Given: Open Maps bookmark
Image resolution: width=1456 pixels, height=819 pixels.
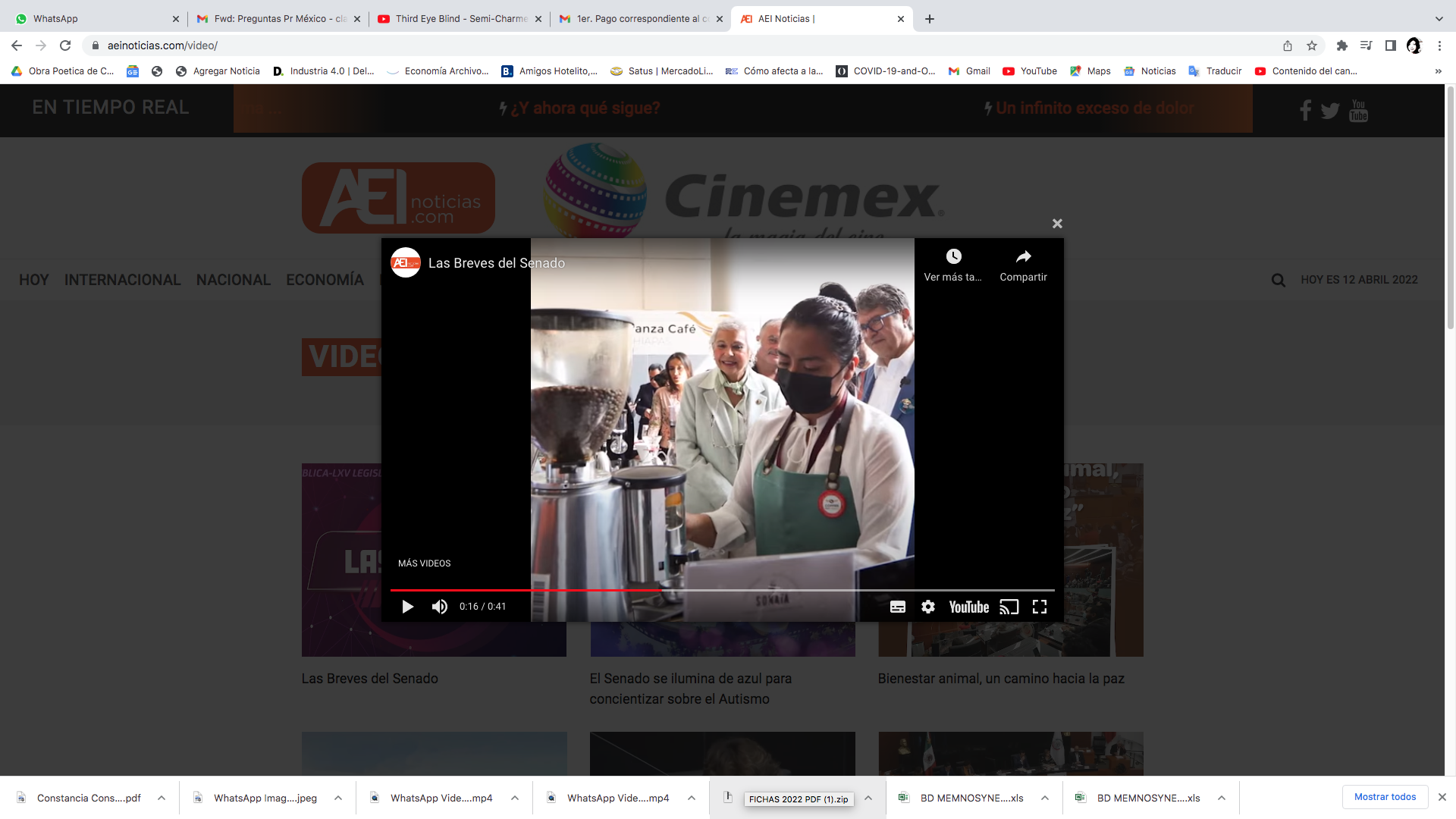Looking at the screenshot, I should tap(1090, 71).
